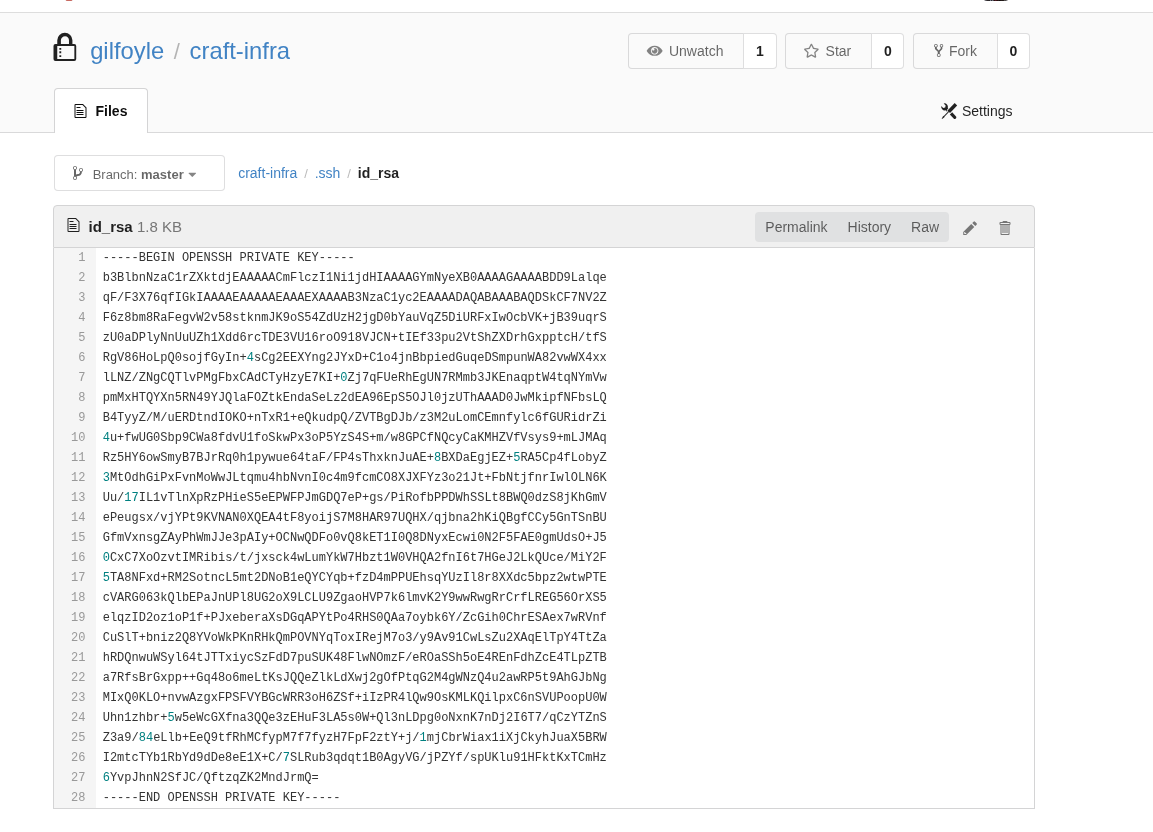The width and height of the screenshot is (1153, 832).
Task: Click the line starting with b3BlbnNzaC1rZXktdjE
Action: click(354, 277)
